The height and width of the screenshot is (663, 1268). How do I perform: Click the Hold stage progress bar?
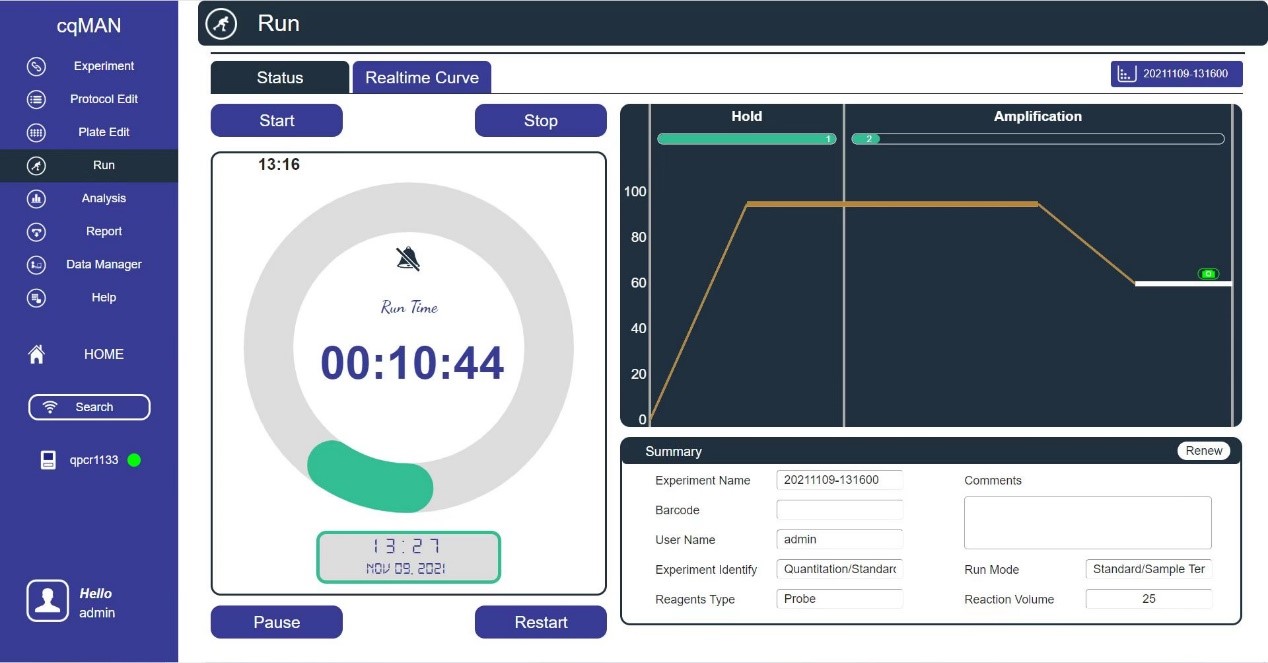coord(747,139)
